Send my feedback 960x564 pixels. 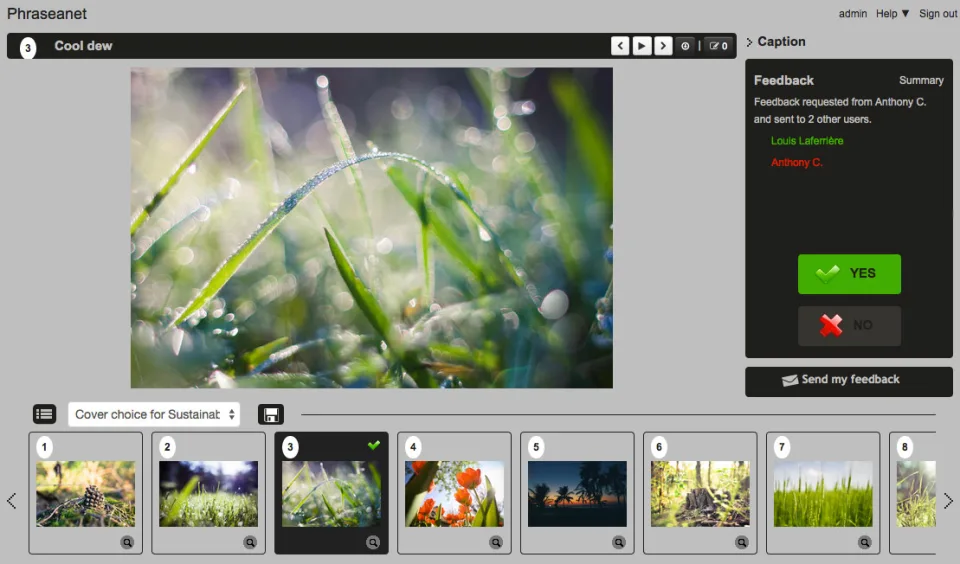coord(849,381)
